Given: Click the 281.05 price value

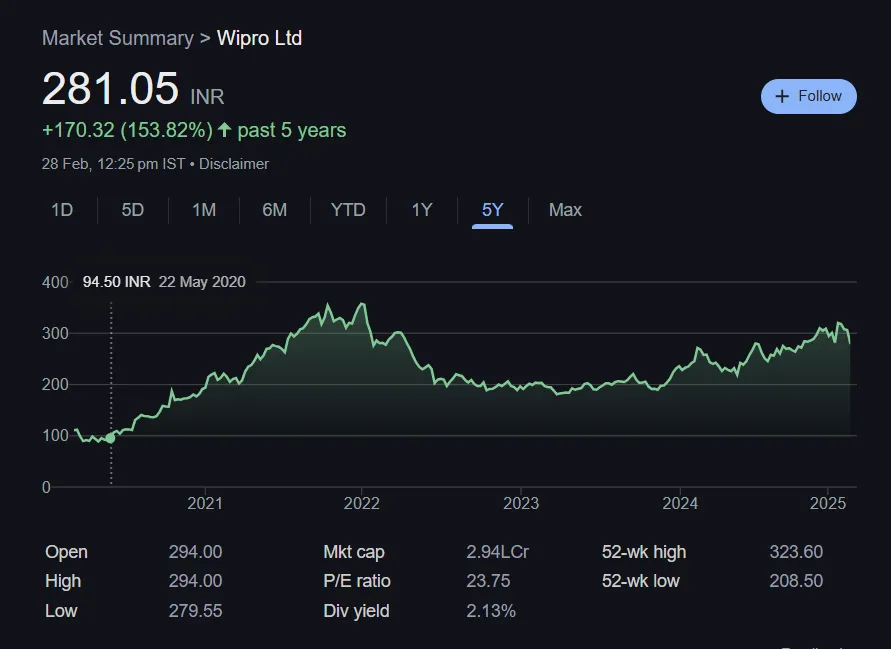Looking at the screenshot, I should pos(110,89).
